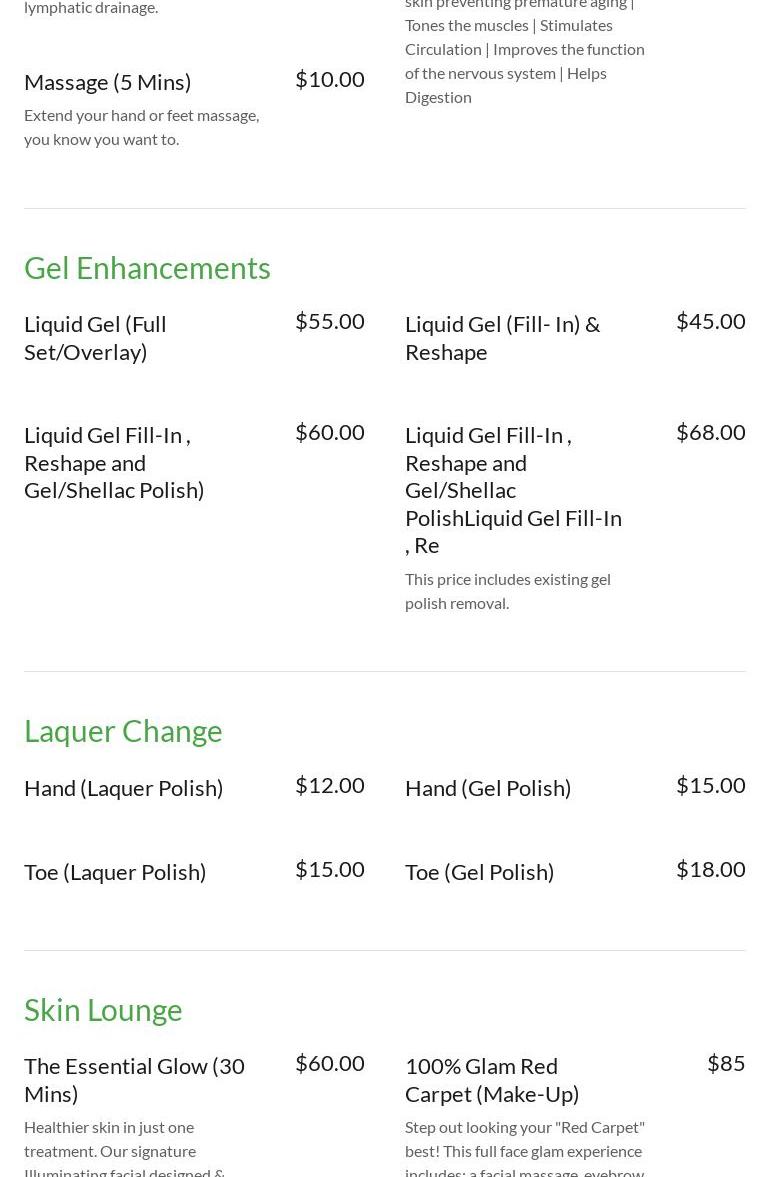Choose Hand (Laquer Polish) service
This screenshot has height=1177, width=770.
click(123, 788)
